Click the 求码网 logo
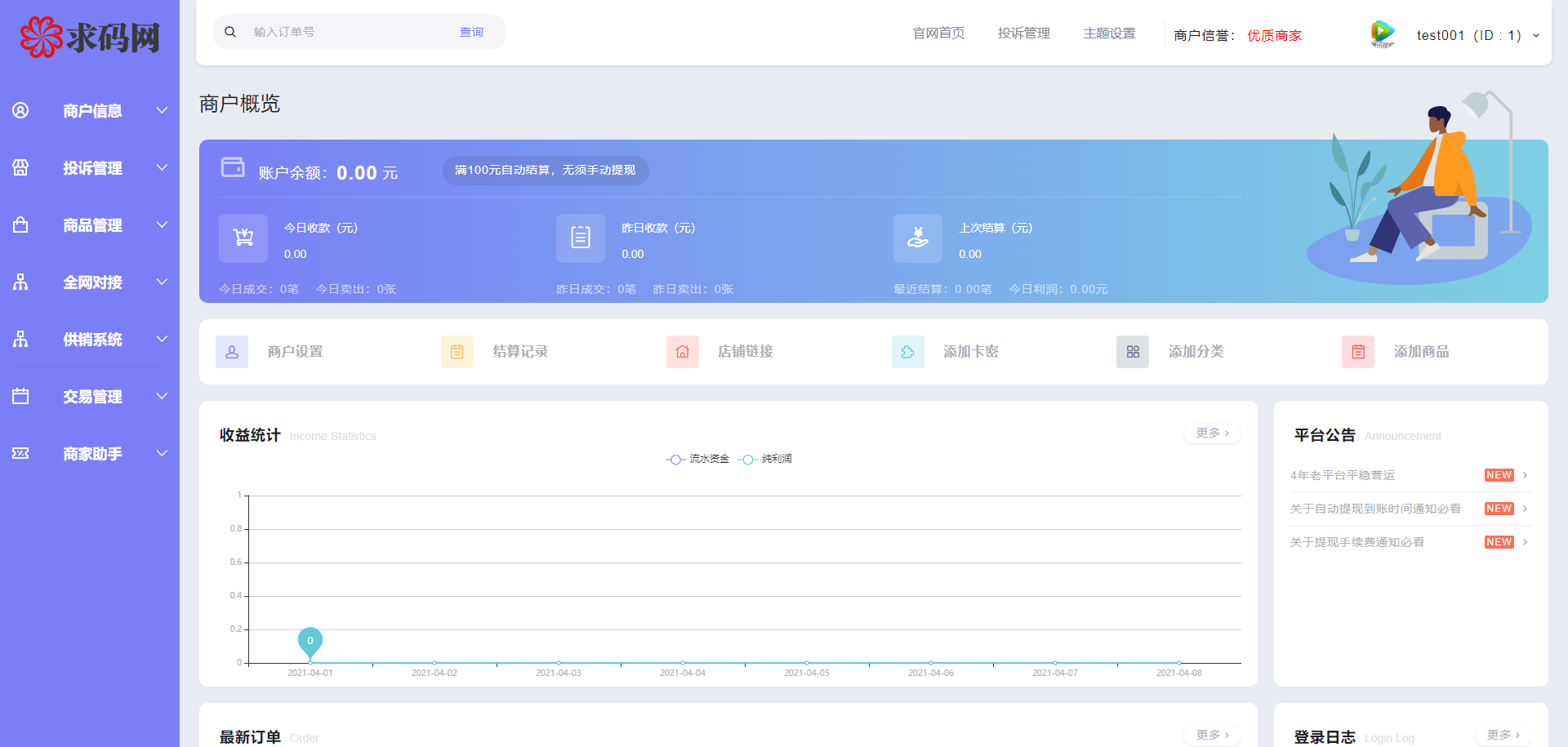The image size is (1568, 747). pos(90,37)
